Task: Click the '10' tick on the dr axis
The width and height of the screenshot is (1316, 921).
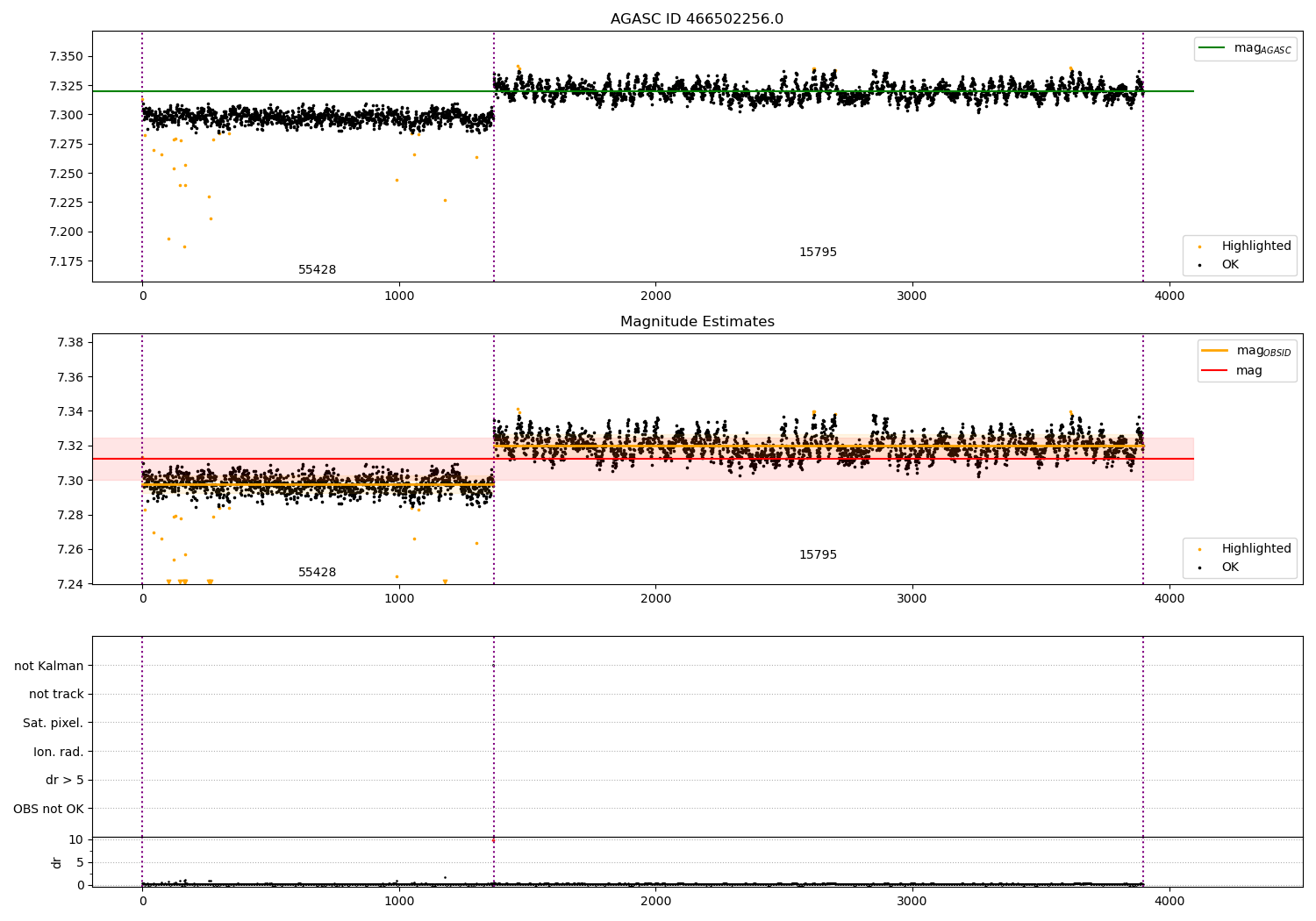Action: pyautogui.click(x=76, y=839)
